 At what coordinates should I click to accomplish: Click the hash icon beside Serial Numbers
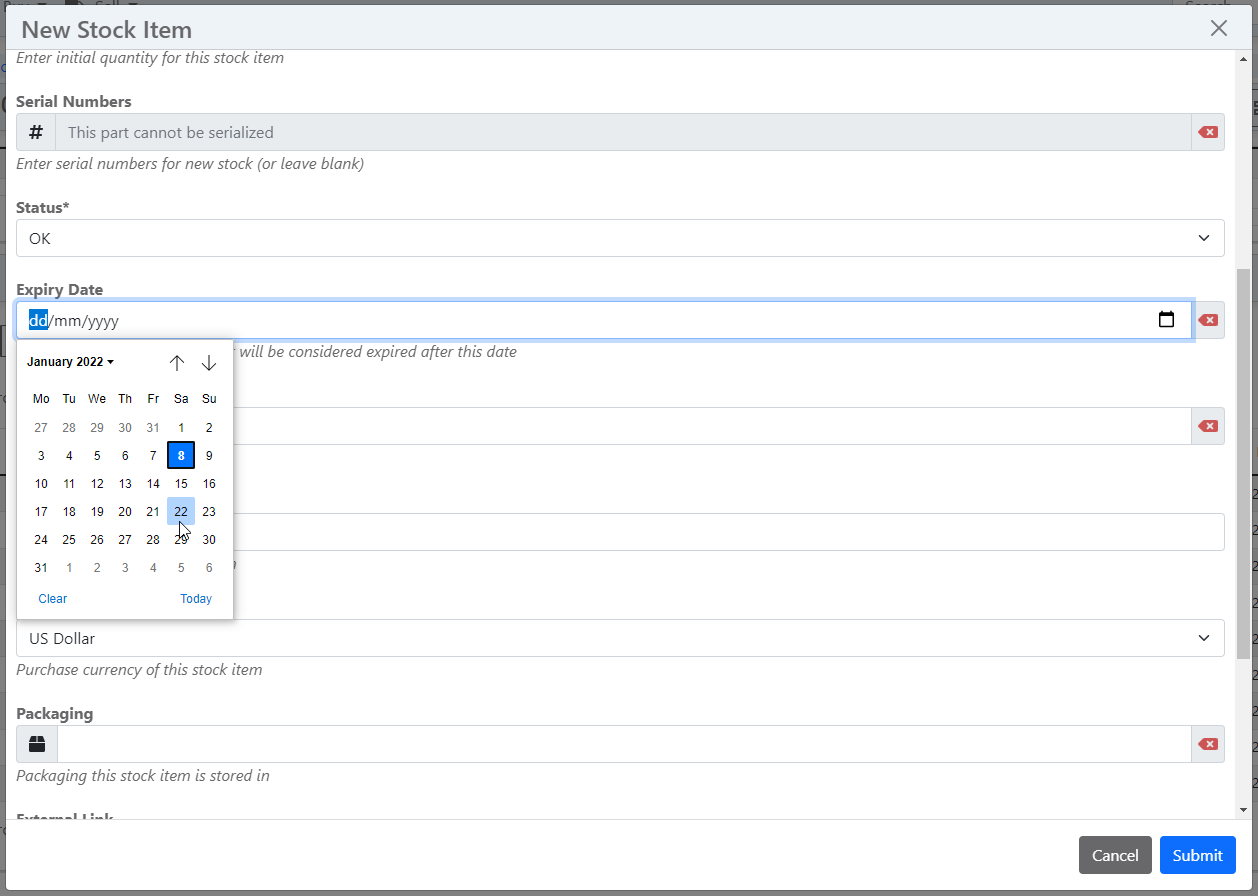tap(36, 132)
